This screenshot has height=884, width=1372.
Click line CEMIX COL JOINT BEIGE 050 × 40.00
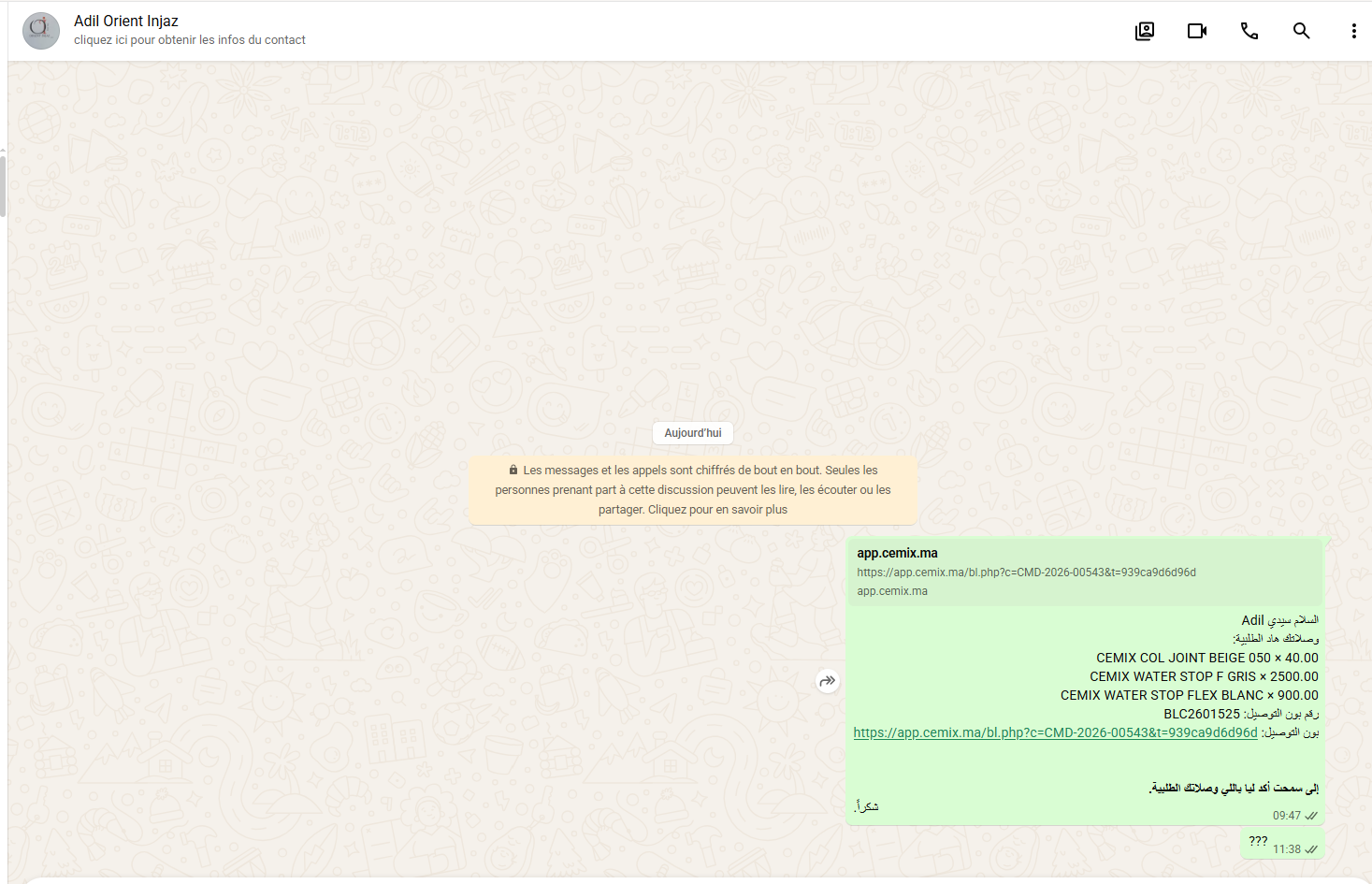1207,658
